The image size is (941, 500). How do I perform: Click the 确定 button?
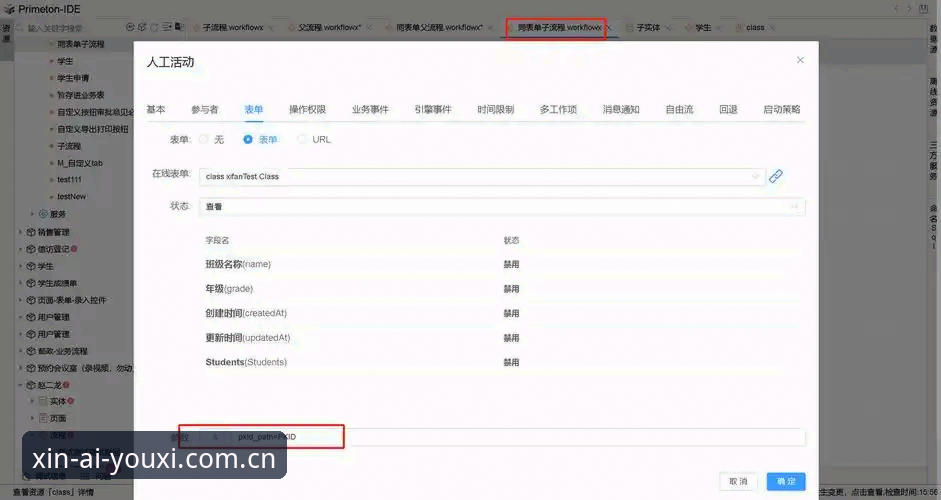[786, 481]
